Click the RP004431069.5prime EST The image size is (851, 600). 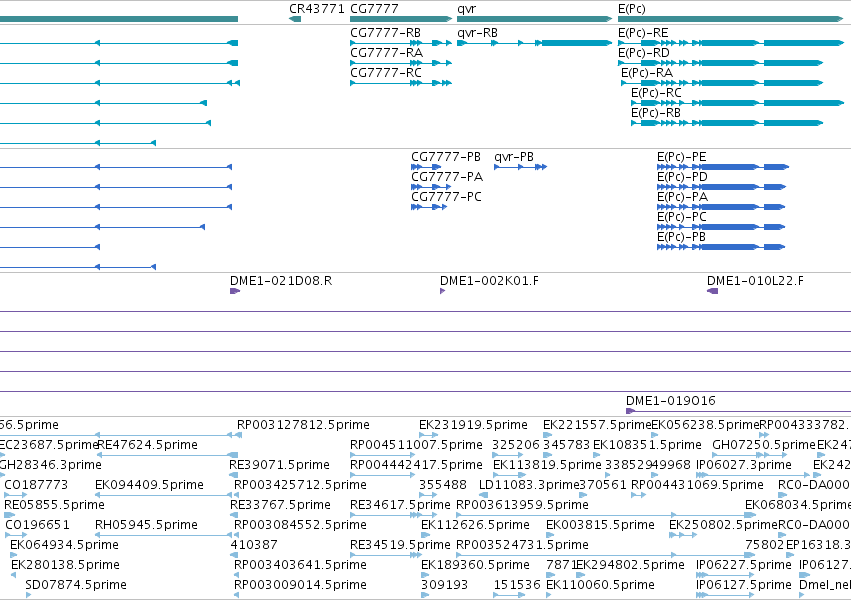tap(638, 495)
